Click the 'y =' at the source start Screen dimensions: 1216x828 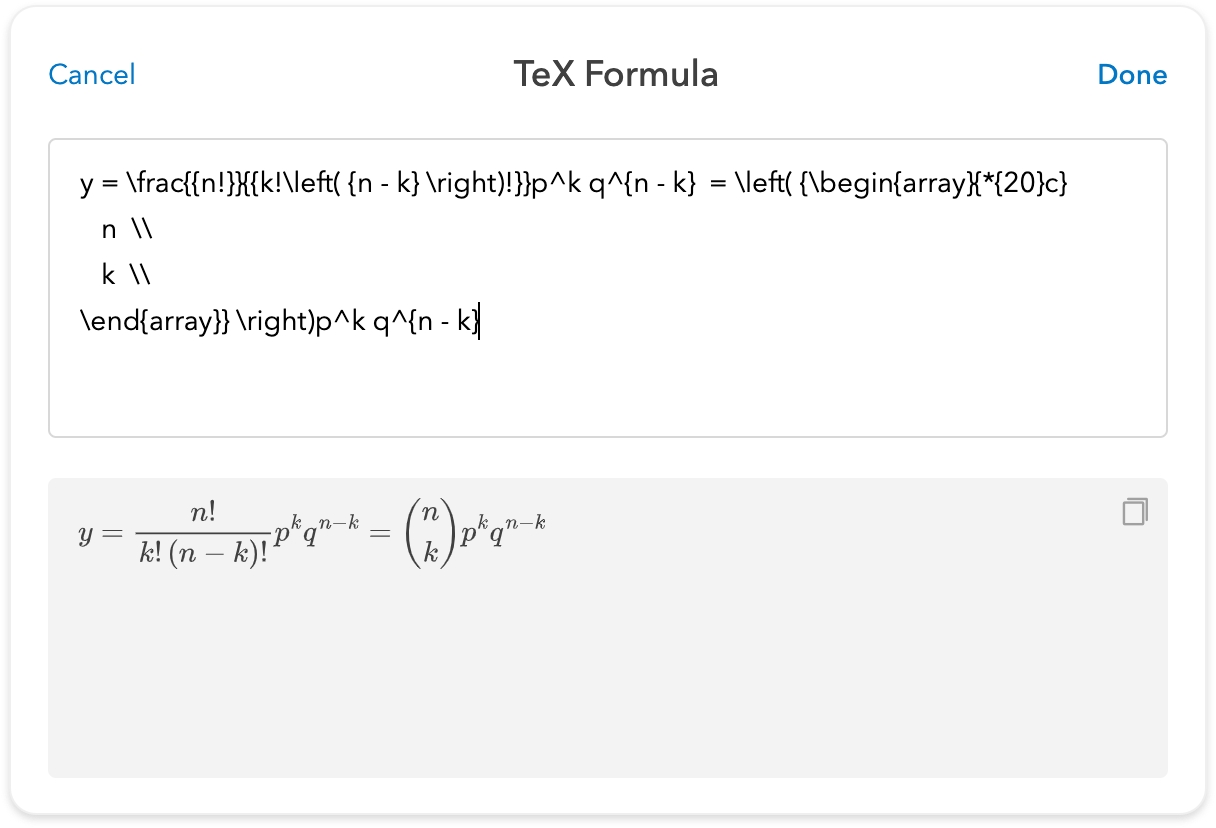(x=96, y=185)
